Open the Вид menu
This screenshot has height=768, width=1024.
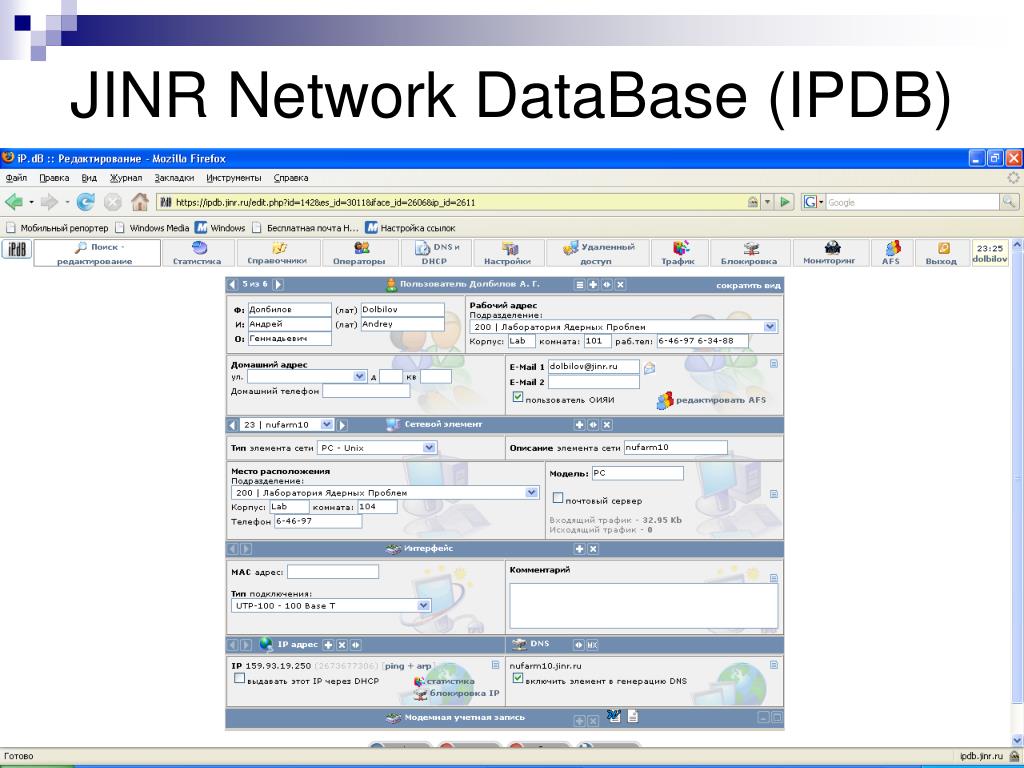click(x=89, y=178)
